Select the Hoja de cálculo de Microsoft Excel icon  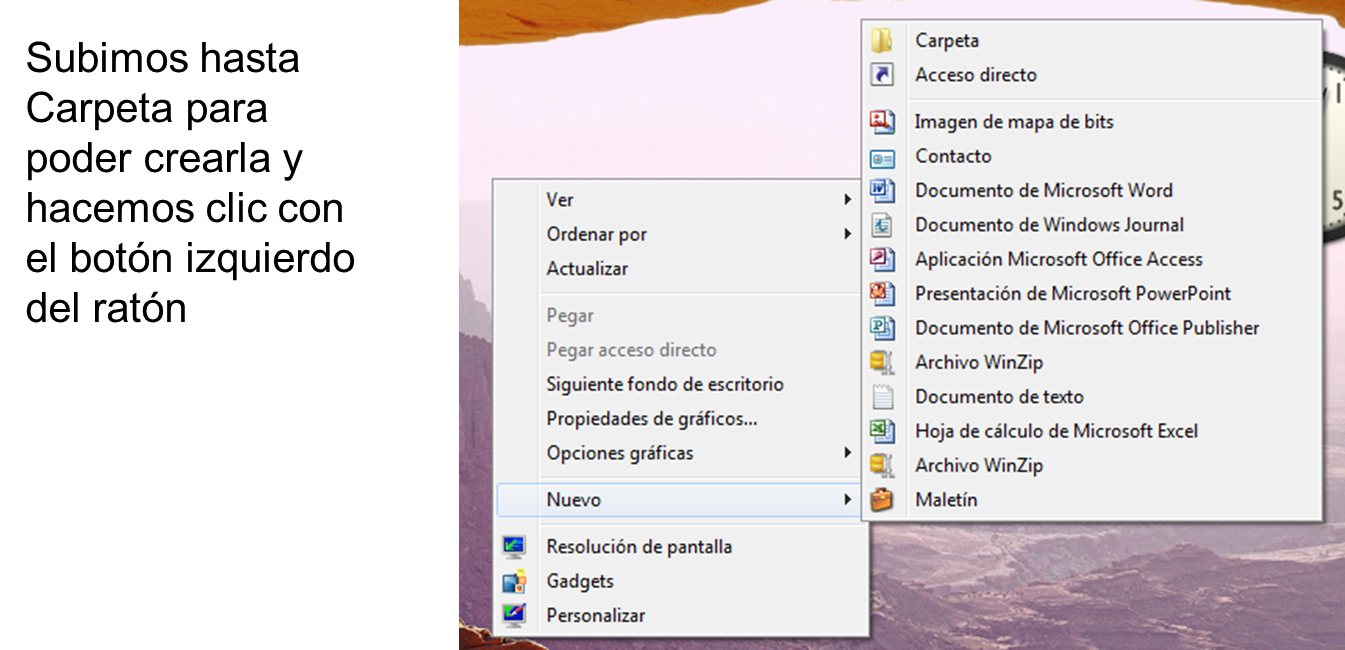coord(884,431)
